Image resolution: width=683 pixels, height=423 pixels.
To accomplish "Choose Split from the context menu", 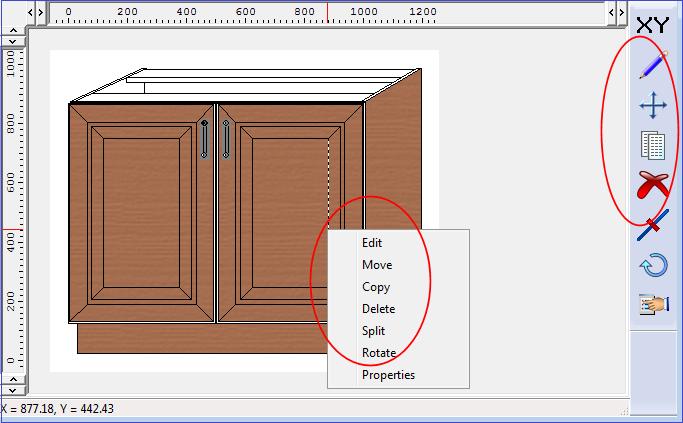I will (x=399, y=331).
